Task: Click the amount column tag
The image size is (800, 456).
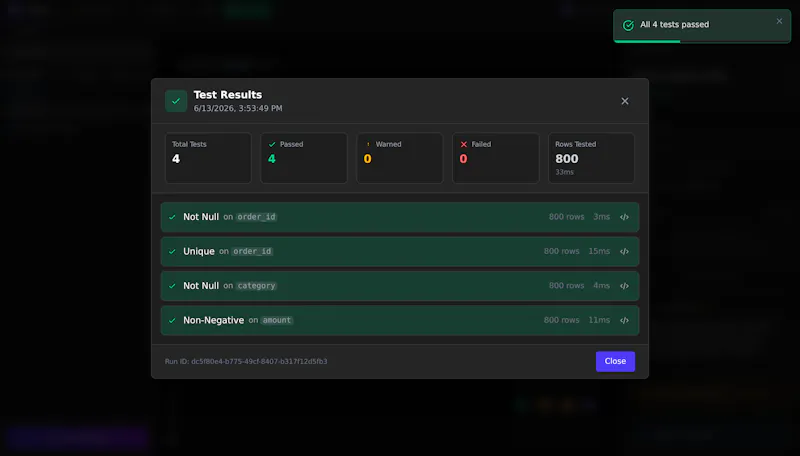Action: 277,320
